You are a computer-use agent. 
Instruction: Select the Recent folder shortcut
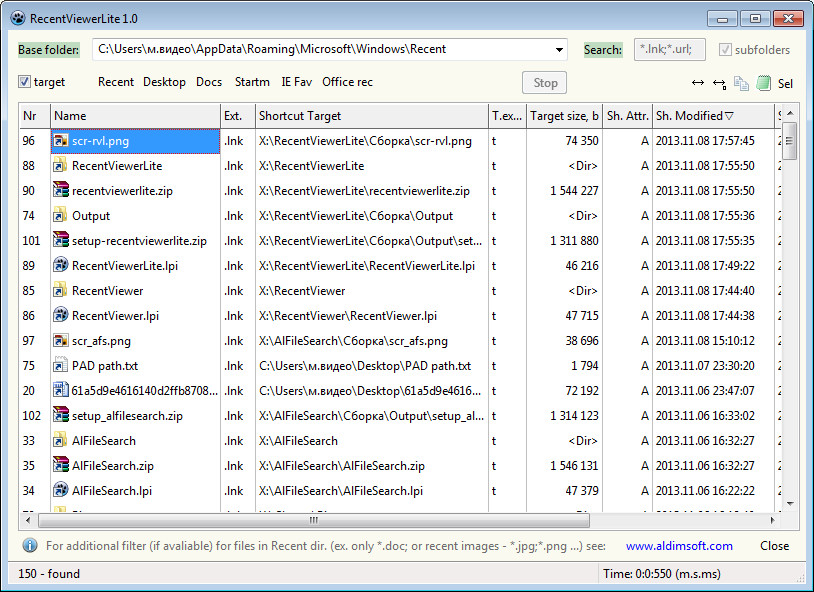[x=116, y=82]
